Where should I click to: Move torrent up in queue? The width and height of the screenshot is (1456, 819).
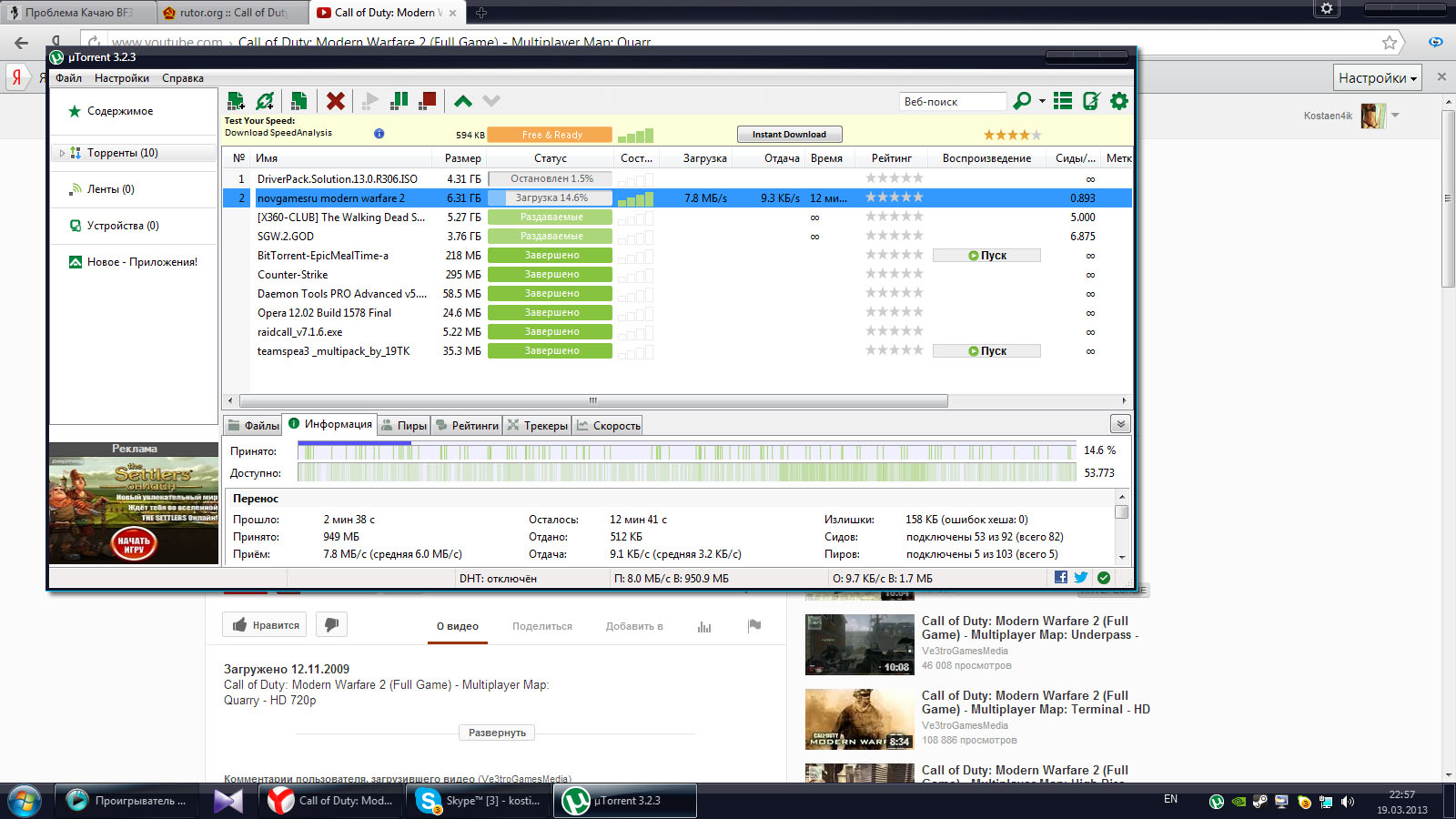463,101
